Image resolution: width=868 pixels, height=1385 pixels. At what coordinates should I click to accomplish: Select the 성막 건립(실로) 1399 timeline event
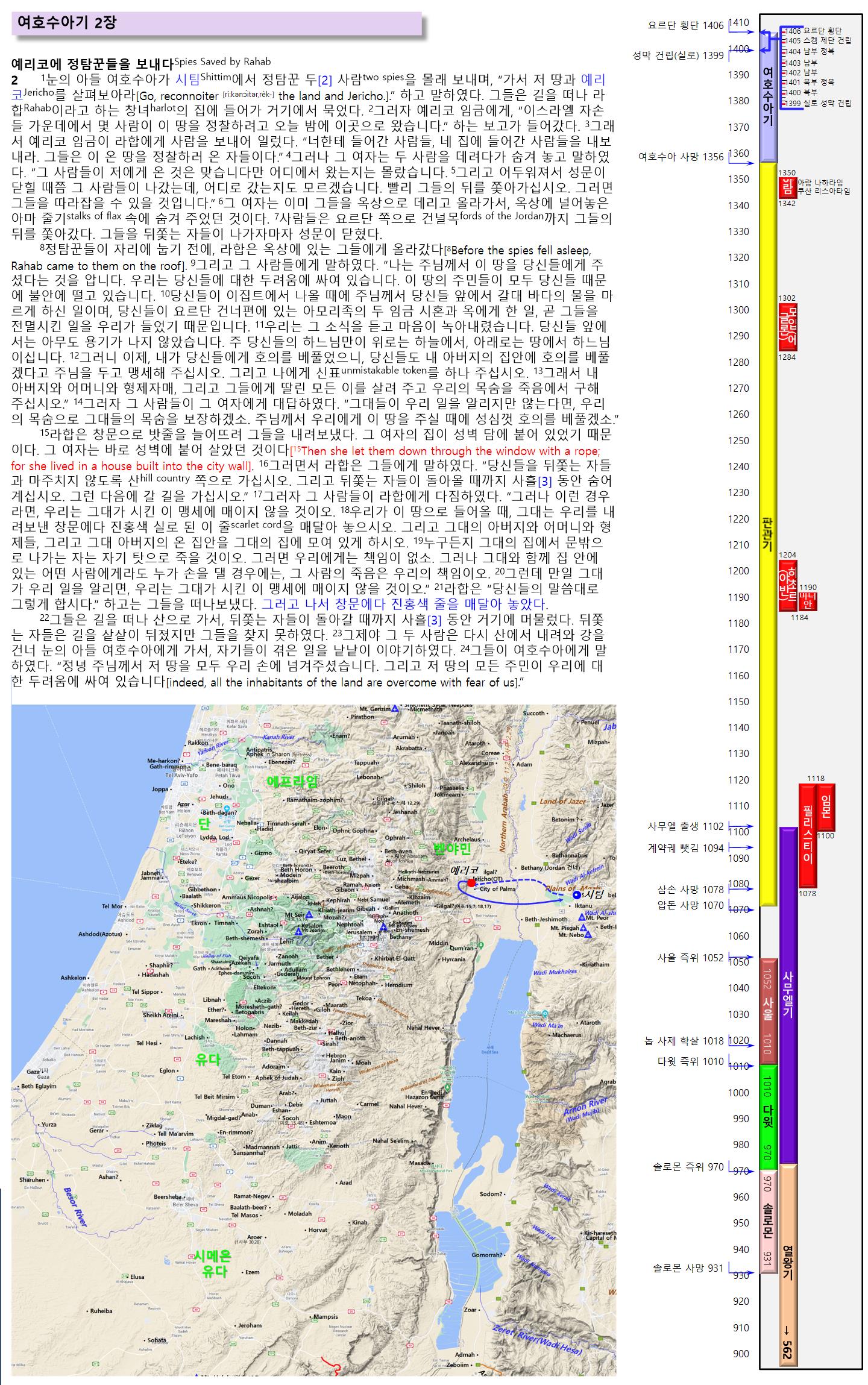click(x=678, y=55)
